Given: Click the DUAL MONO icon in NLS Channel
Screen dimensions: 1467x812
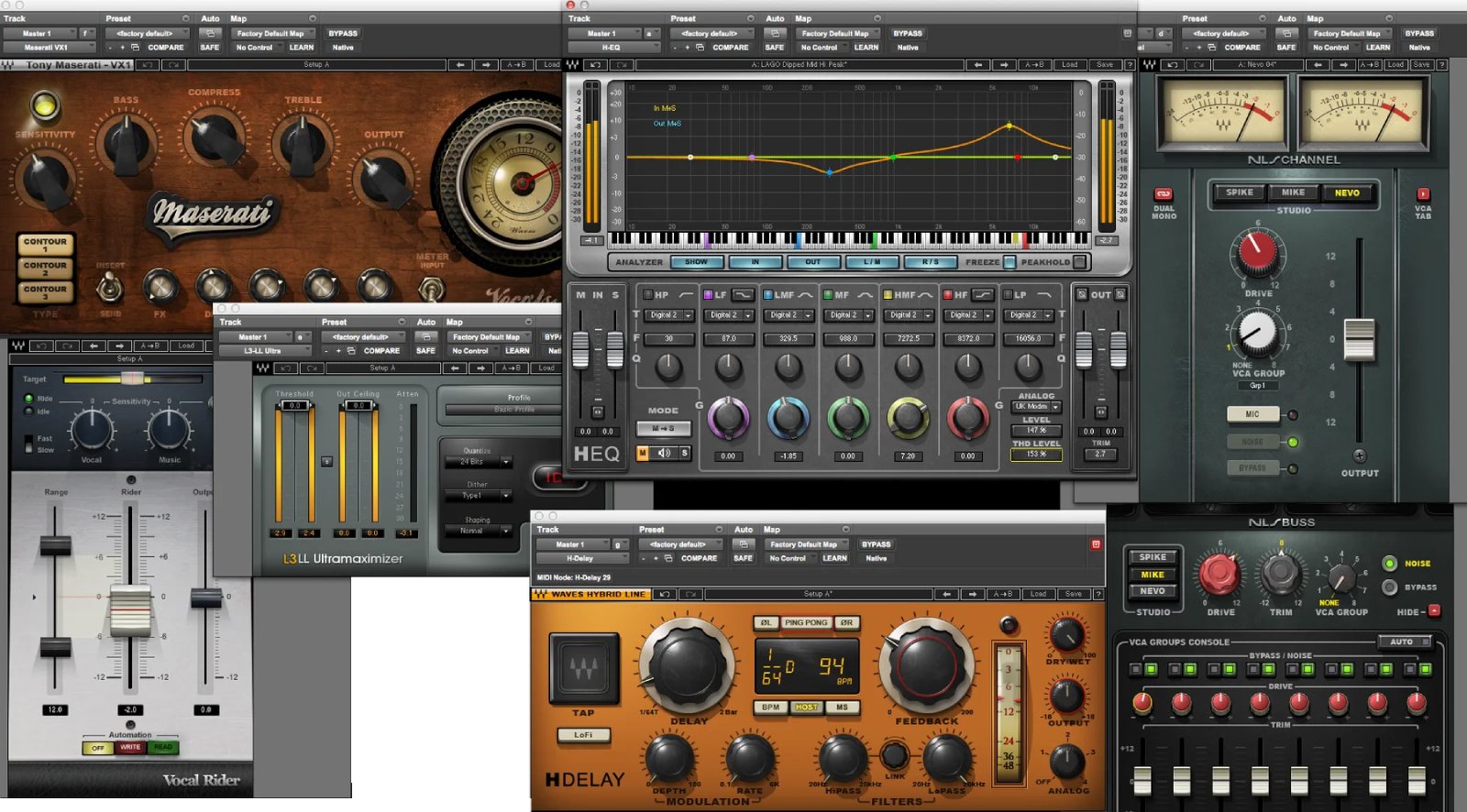Looking at the screenshot, I should [x=1164, y=194].
